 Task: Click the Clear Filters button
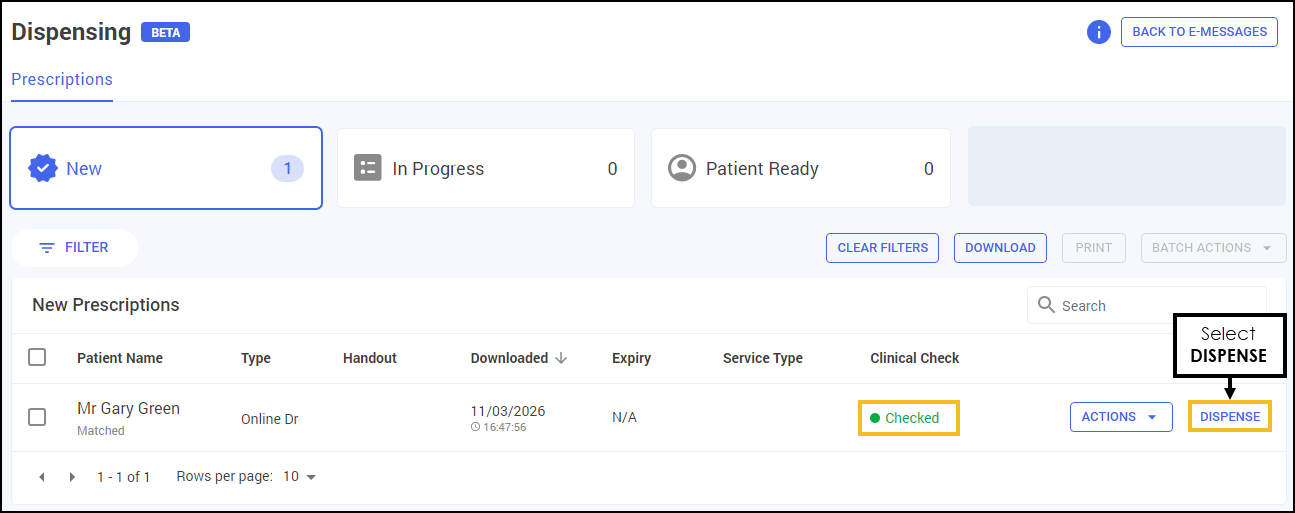click(x=882, y=248)
